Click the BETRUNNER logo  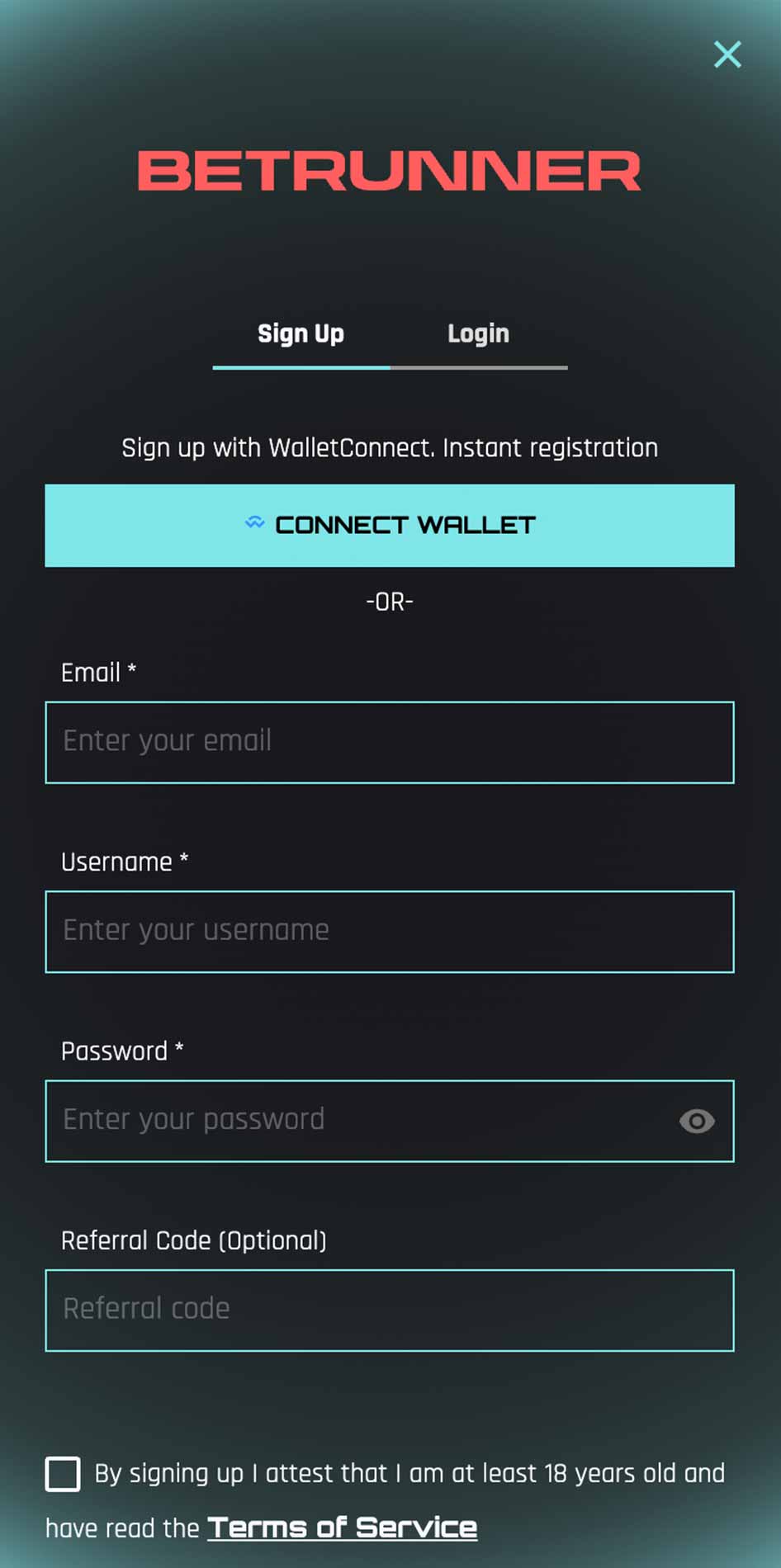(390, 171)
